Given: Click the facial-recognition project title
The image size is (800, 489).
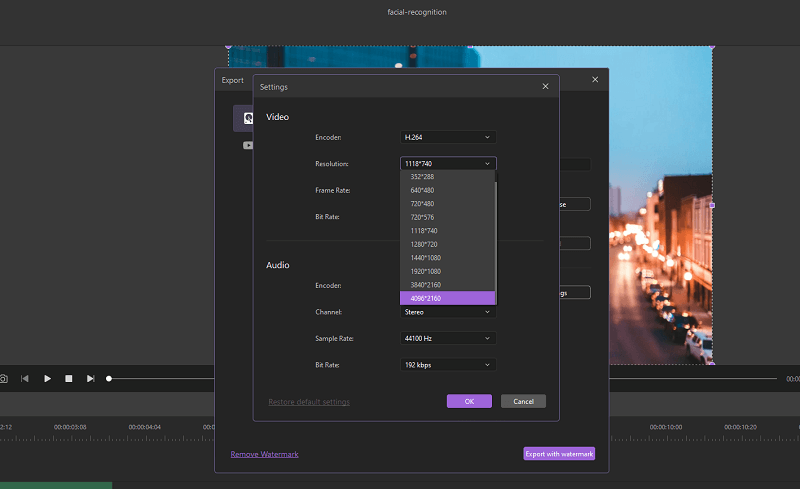Looking at the screenshot, I should pos(417,12).
